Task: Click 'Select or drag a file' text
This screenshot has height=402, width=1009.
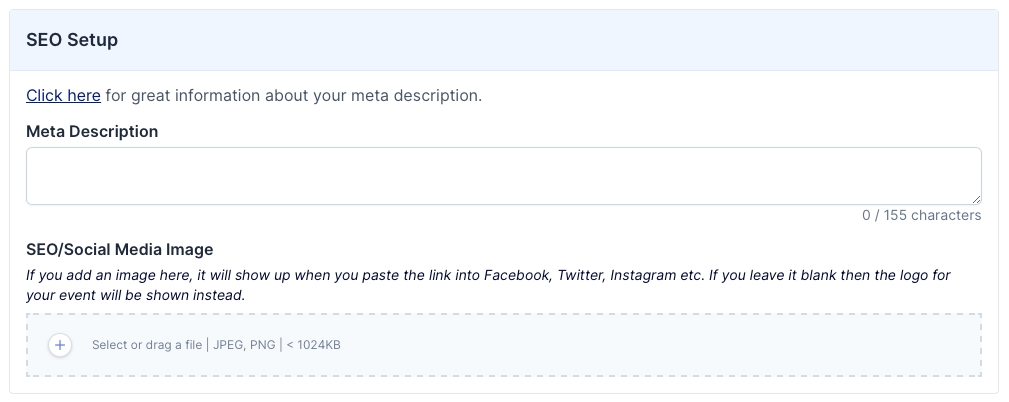Action: [x=147, y=345]
